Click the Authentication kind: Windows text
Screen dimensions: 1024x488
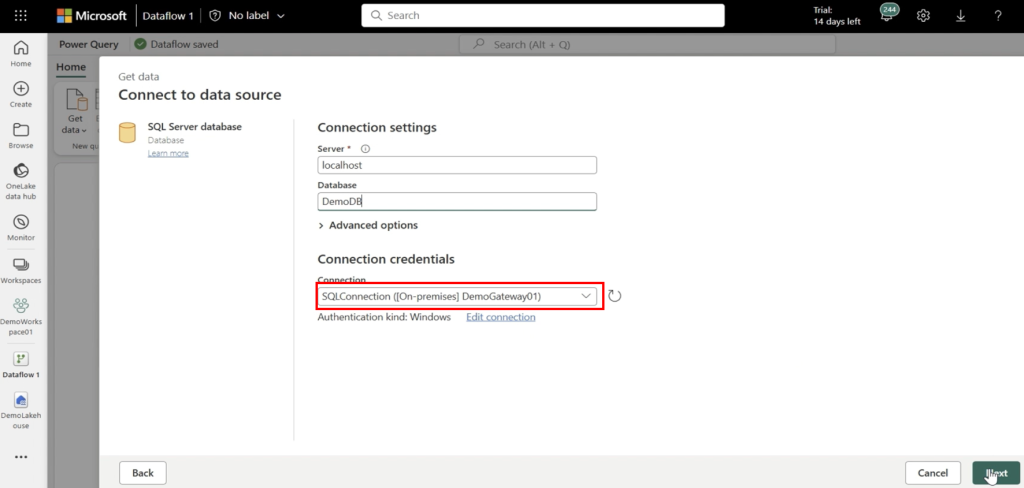click(384, 317)
